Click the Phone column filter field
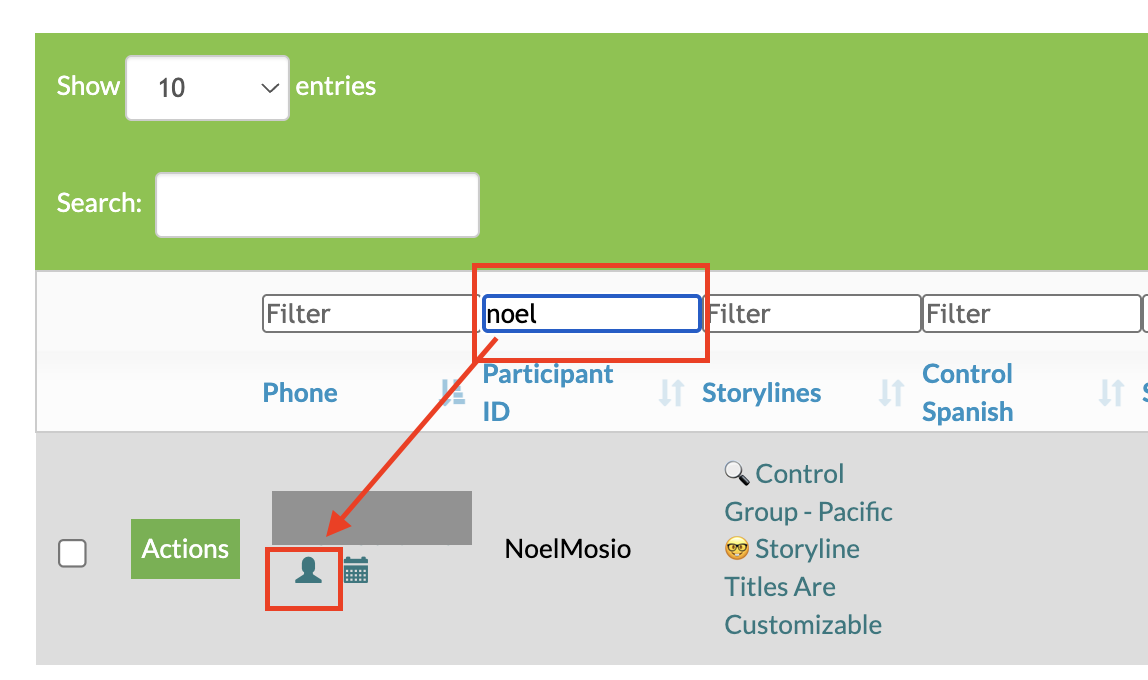The image size is (1148, 680). point(366,314)
